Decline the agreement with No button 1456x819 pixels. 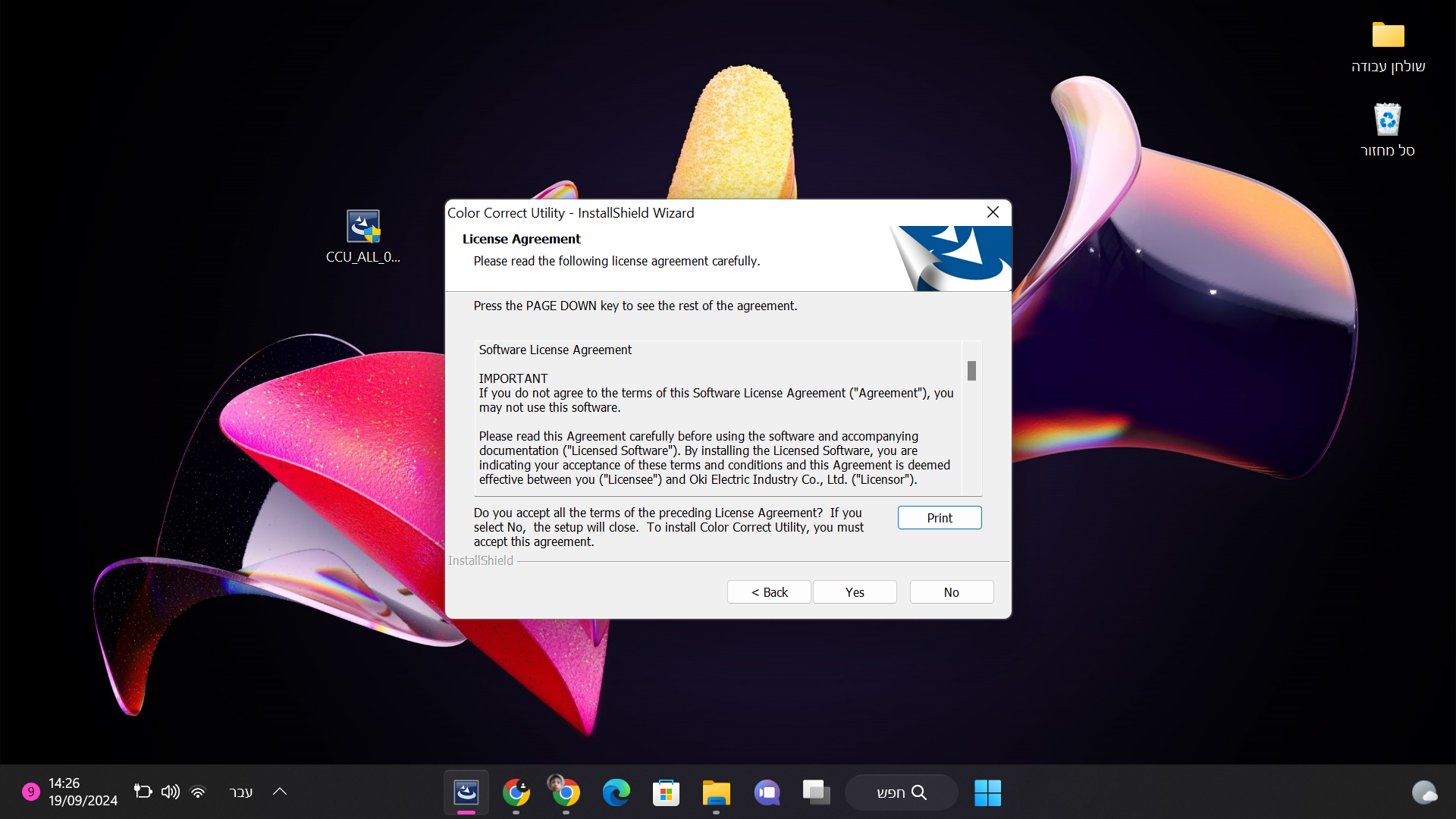[951, 592]
